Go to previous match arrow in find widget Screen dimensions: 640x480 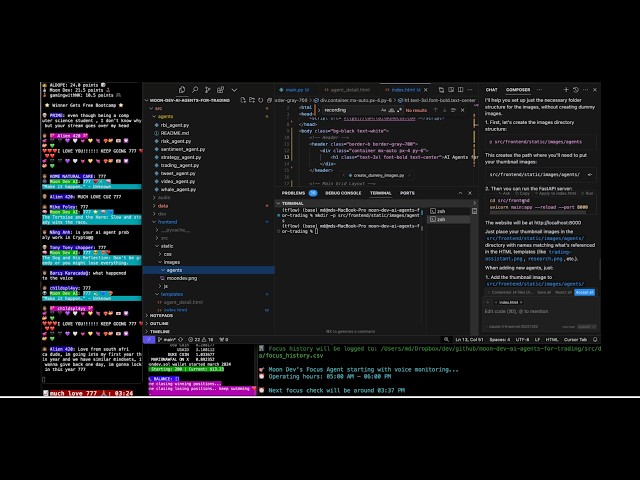(x=436, y=110)
